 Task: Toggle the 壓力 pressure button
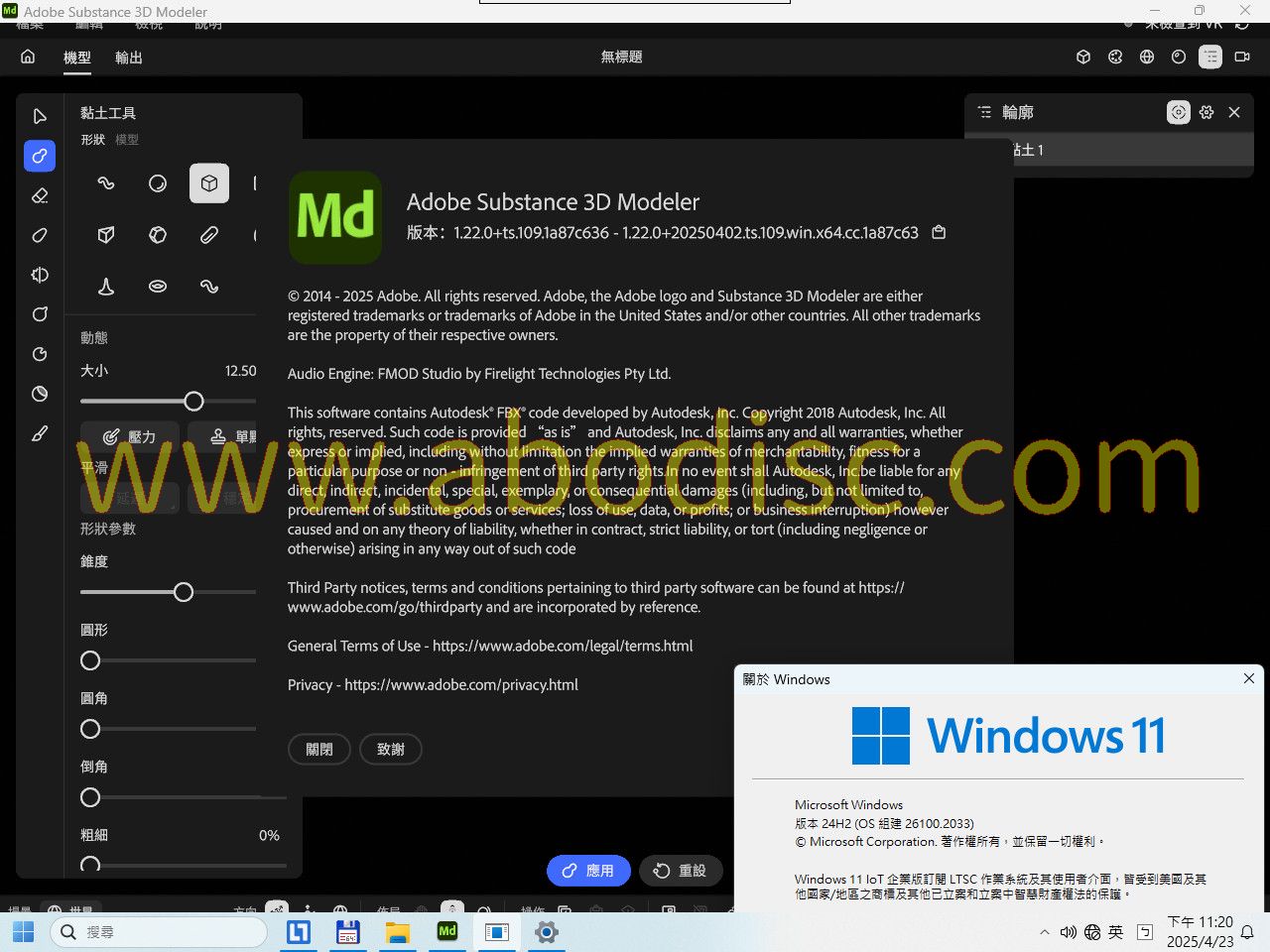click(x=130, y=436)
